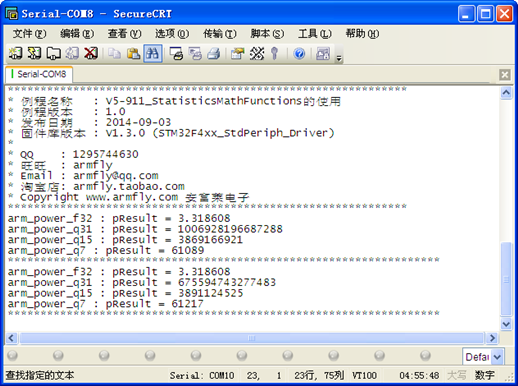Click the key icon in toolbar
This screenshot has height=386, width=518.
[274, 53]
